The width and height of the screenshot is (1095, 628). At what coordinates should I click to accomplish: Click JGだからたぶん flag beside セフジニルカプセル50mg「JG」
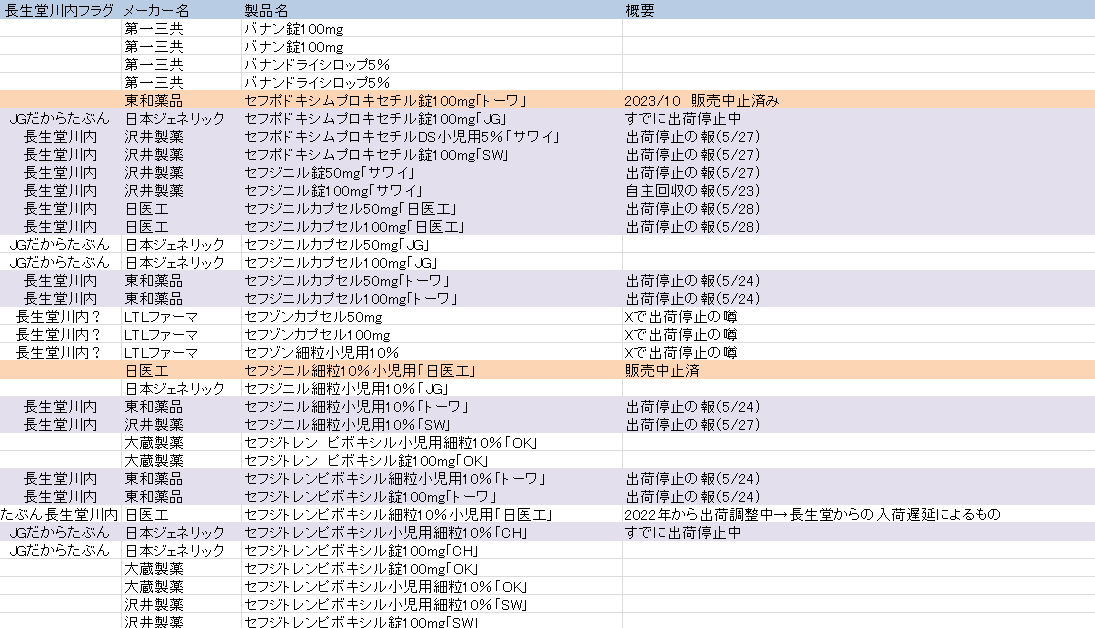60,244
